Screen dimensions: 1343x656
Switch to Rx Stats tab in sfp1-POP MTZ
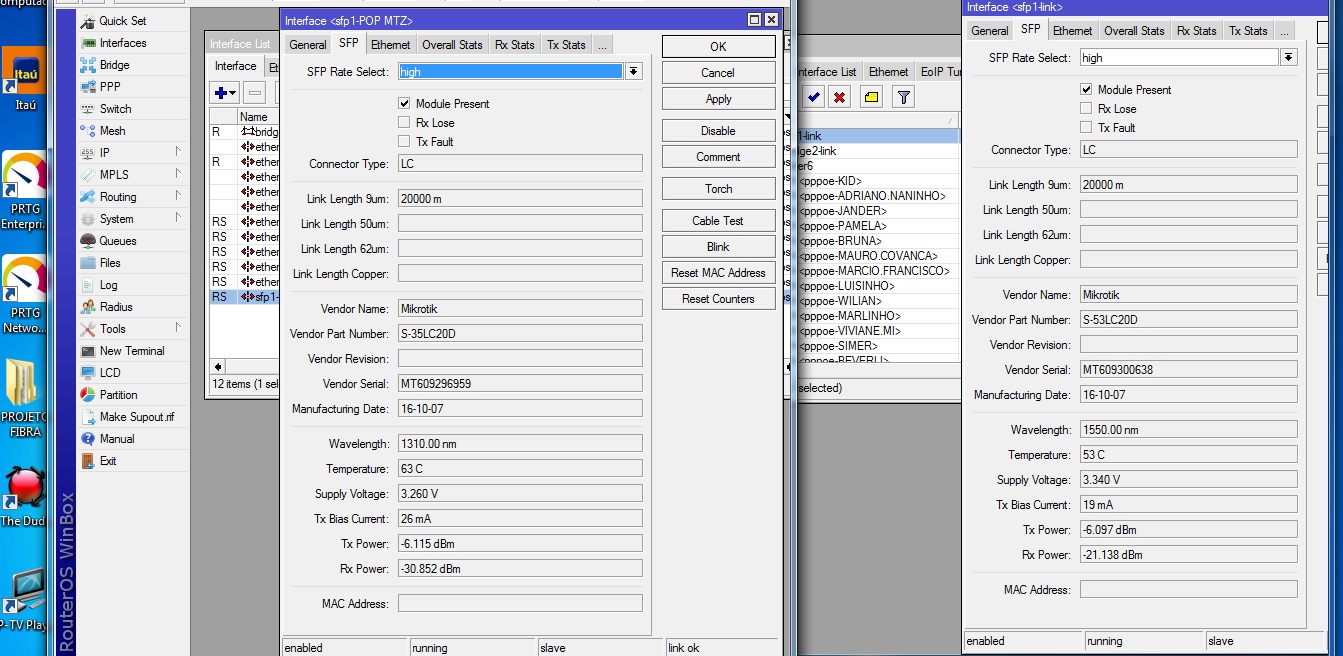coord(515,45)
